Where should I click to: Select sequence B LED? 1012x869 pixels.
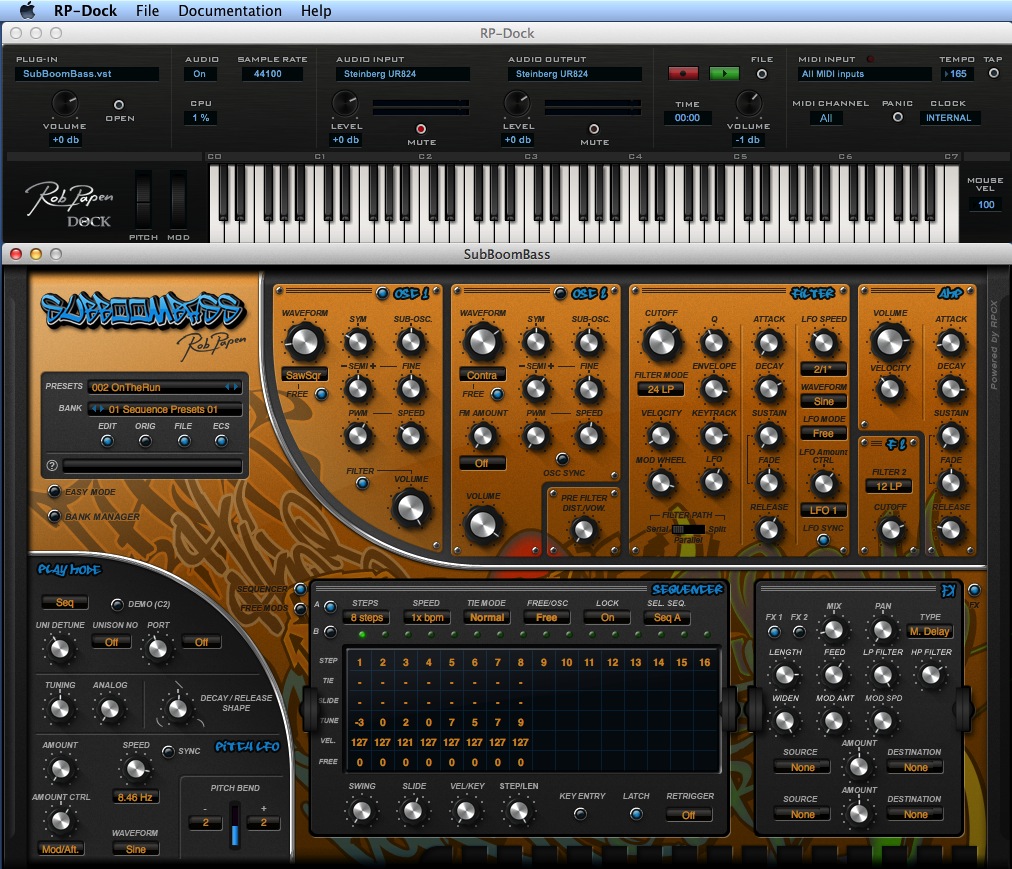pyautogui.click(x=330, y=631)
